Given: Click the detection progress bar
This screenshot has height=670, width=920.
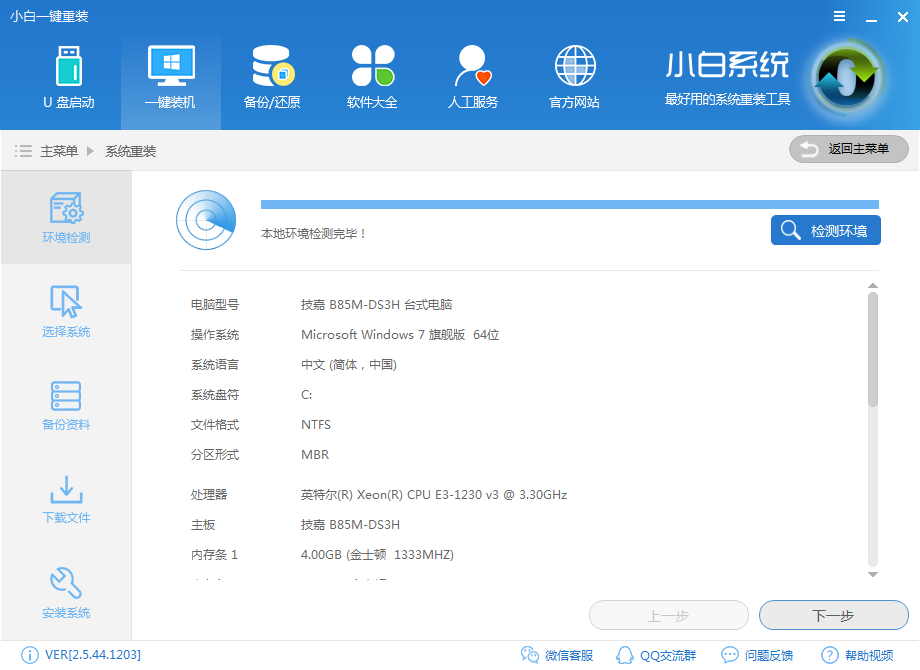Looking at the screenshot, I should coord(570,204).
